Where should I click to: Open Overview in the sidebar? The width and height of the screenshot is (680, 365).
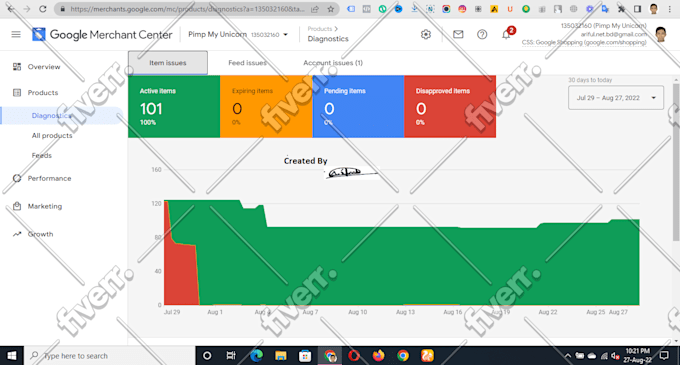point(44,67)
